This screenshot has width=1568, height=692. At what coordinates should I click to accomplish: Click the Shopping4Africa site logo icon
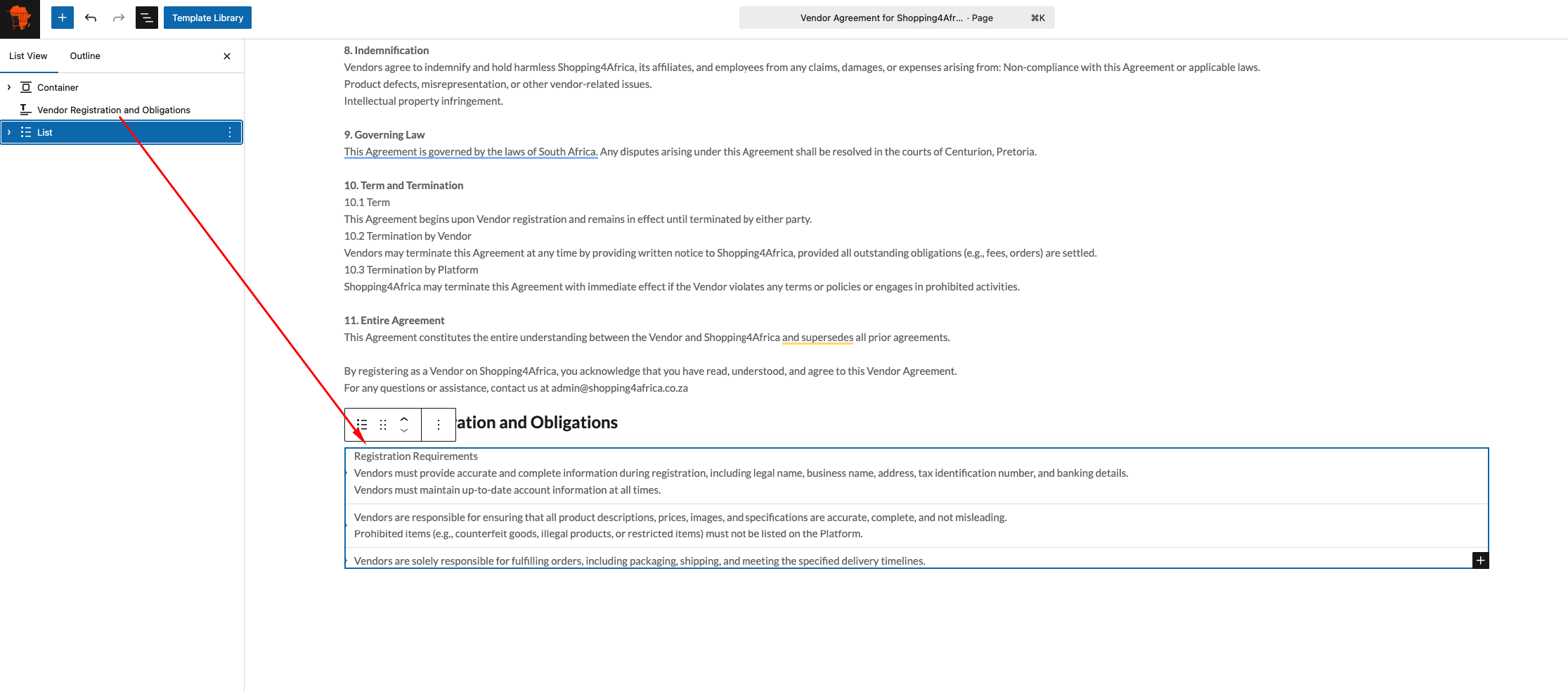coord(20,18)
